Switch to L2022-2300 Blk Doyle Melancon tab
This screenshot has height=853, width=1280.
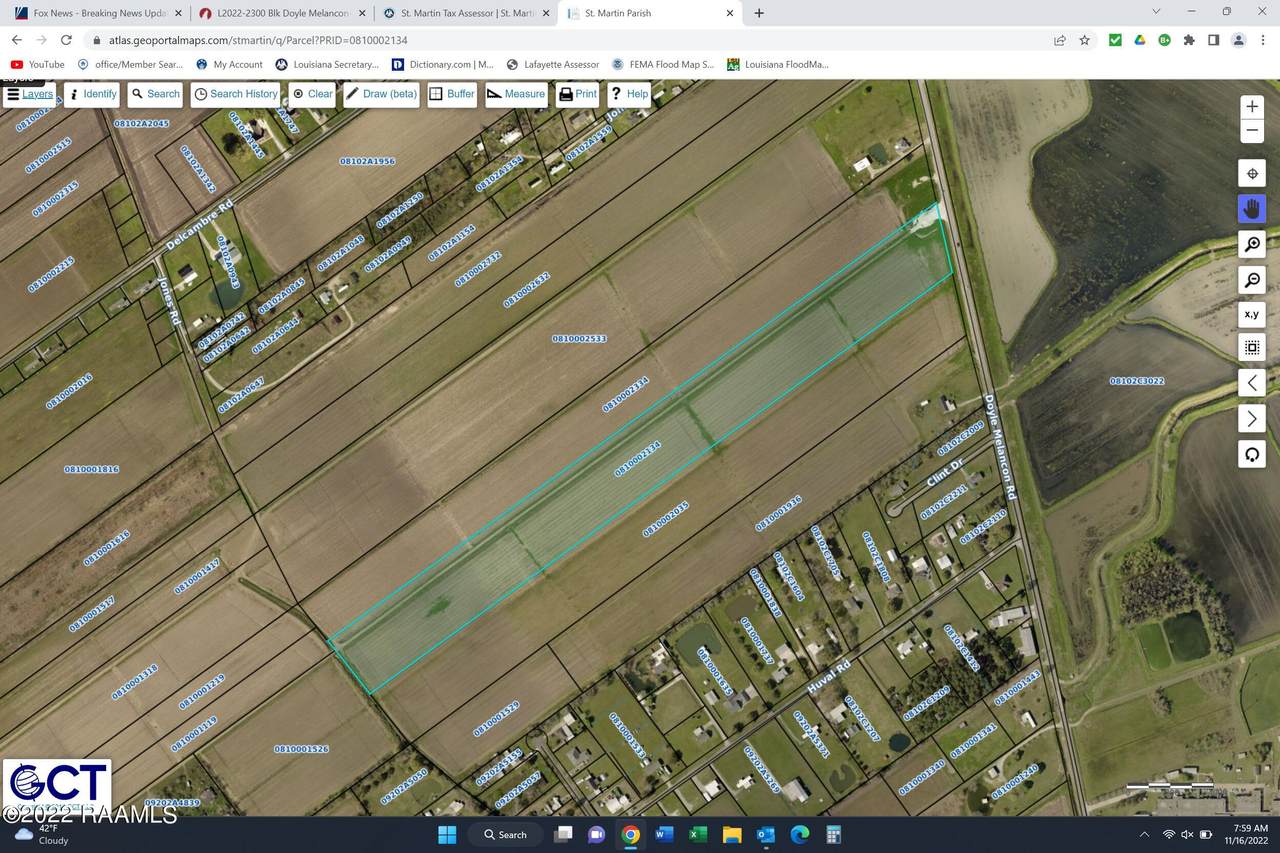[x=281, y=13]
